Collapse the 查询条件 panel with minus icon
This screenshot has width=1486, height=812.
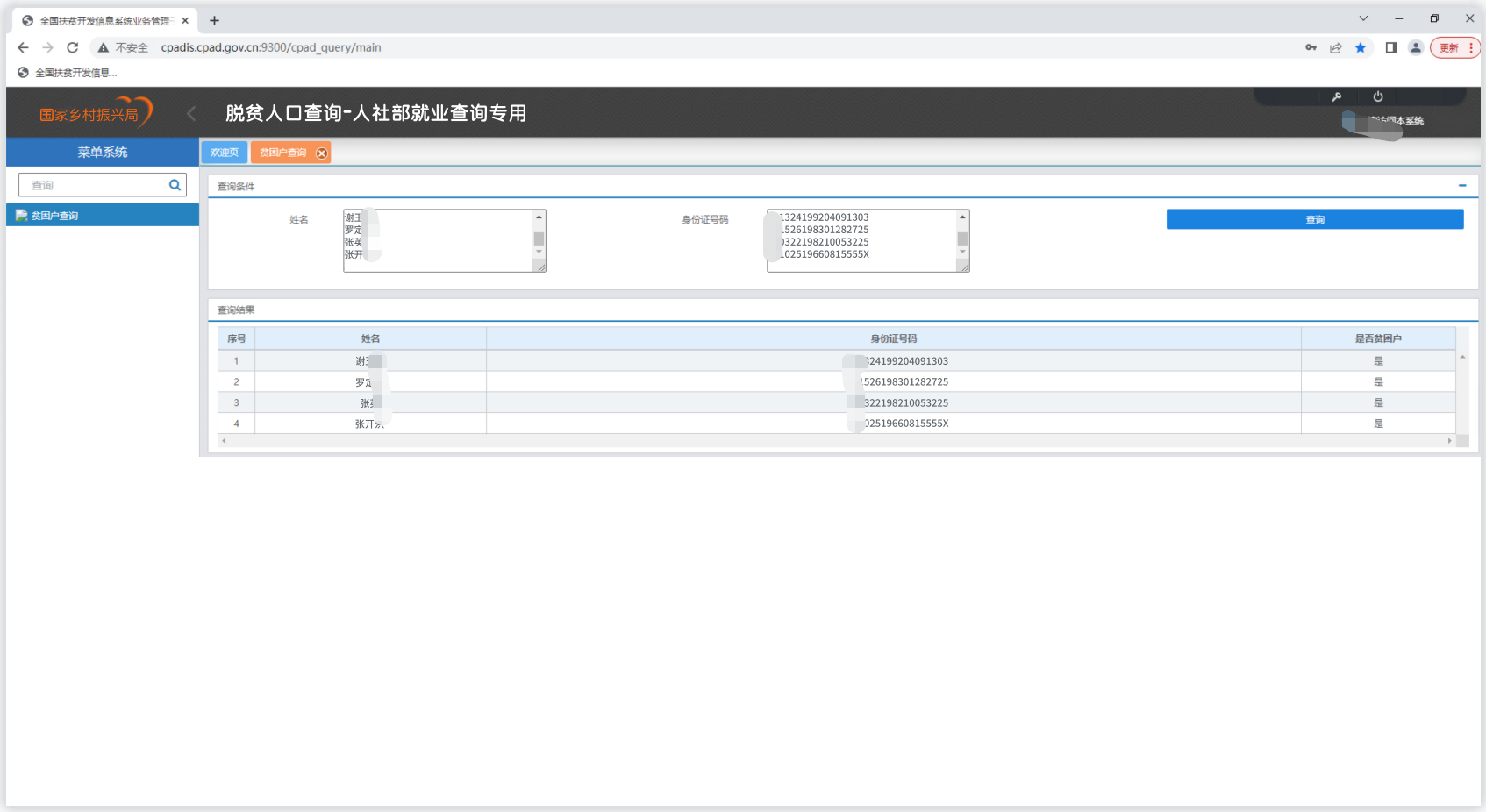click(x=1462, y=186)
